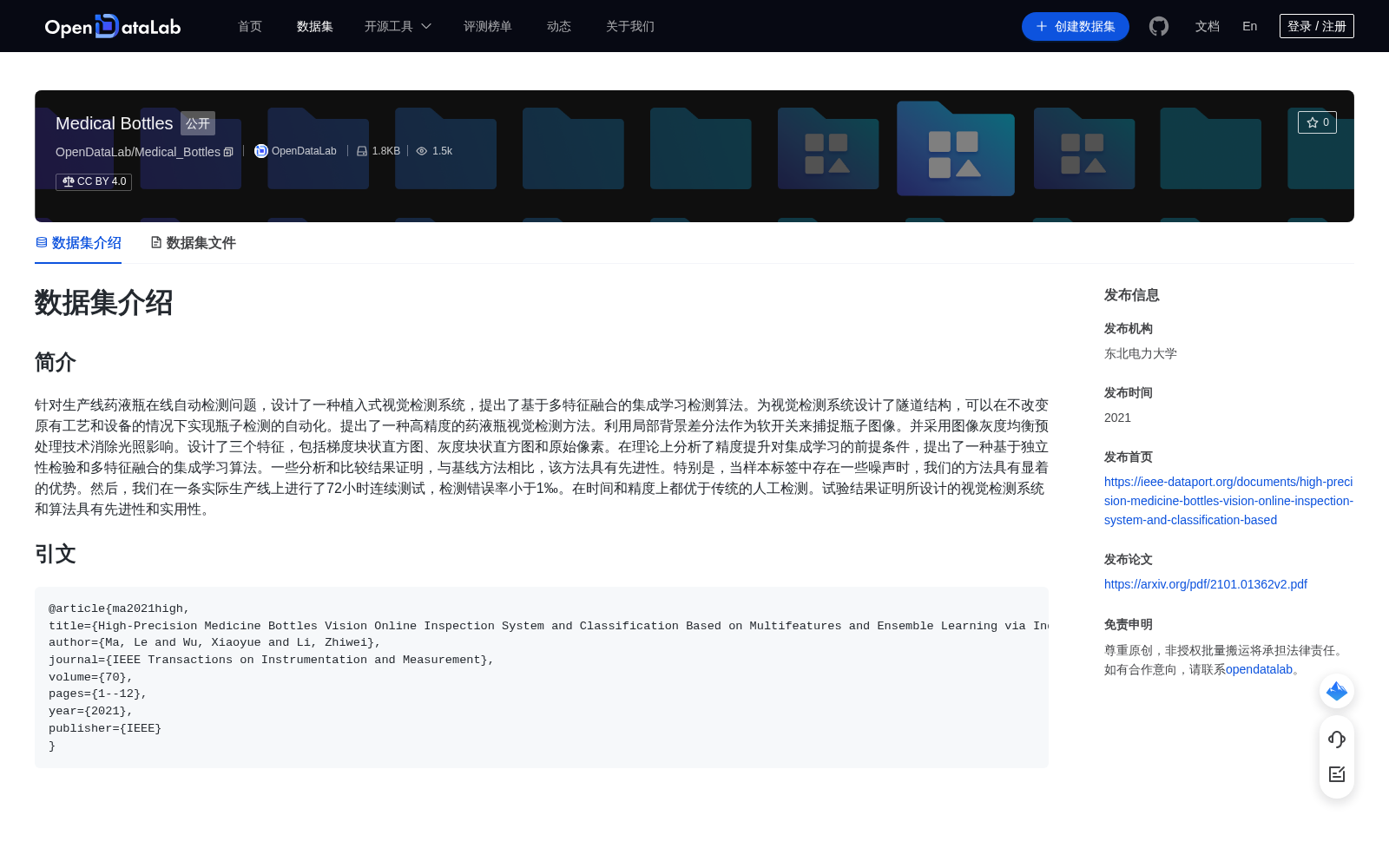Open the headset customer support icon
The height and width of the screenshot is (868, 1389).
pos(1337,739)
